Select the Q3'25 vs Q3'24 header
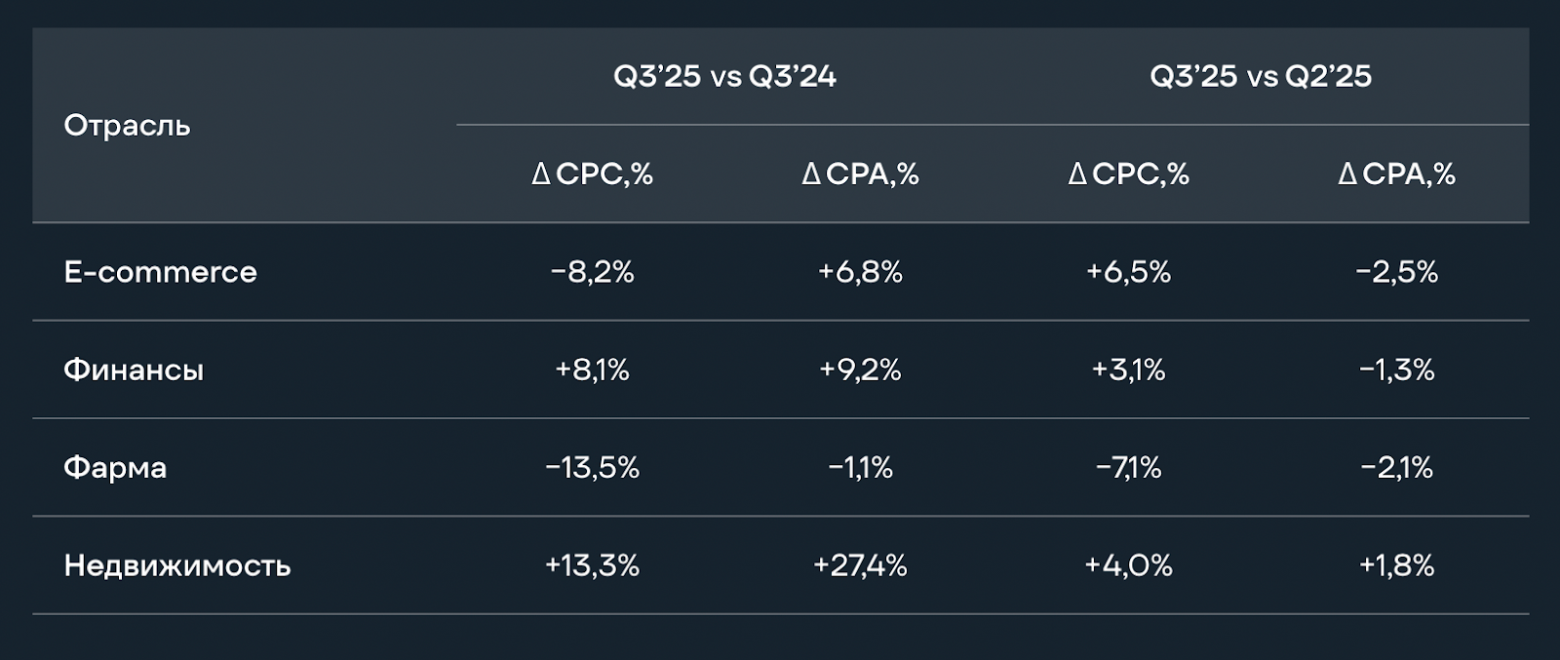Viewport: 1560px width, 660px height. [x=725, y=78]
